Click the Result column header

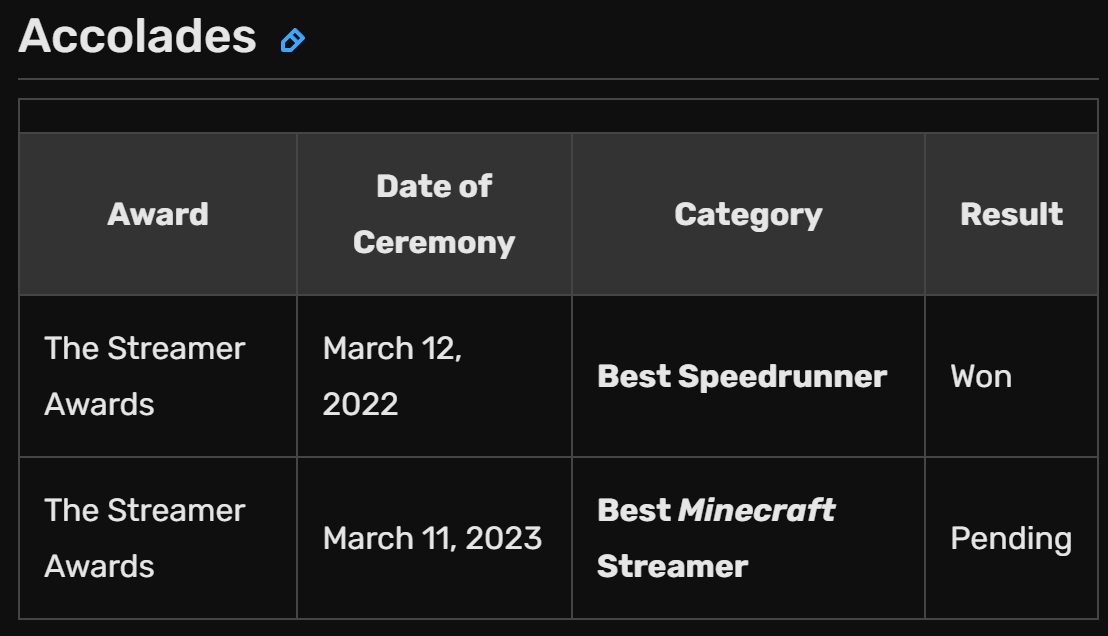(x=1011, y=214)
